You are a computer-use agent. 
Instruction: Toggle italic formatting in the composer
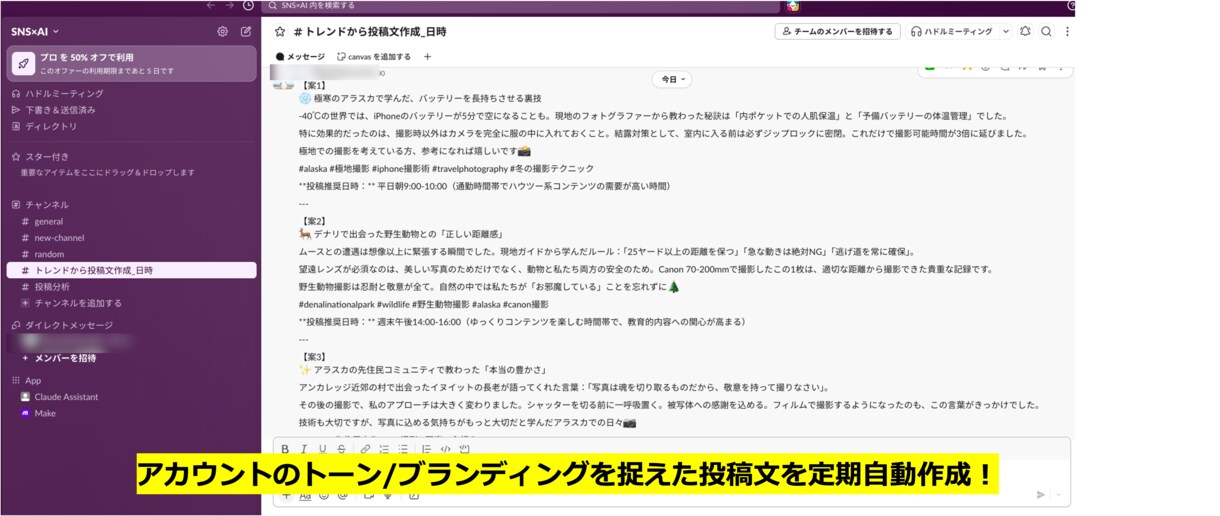tap(304, 449)
